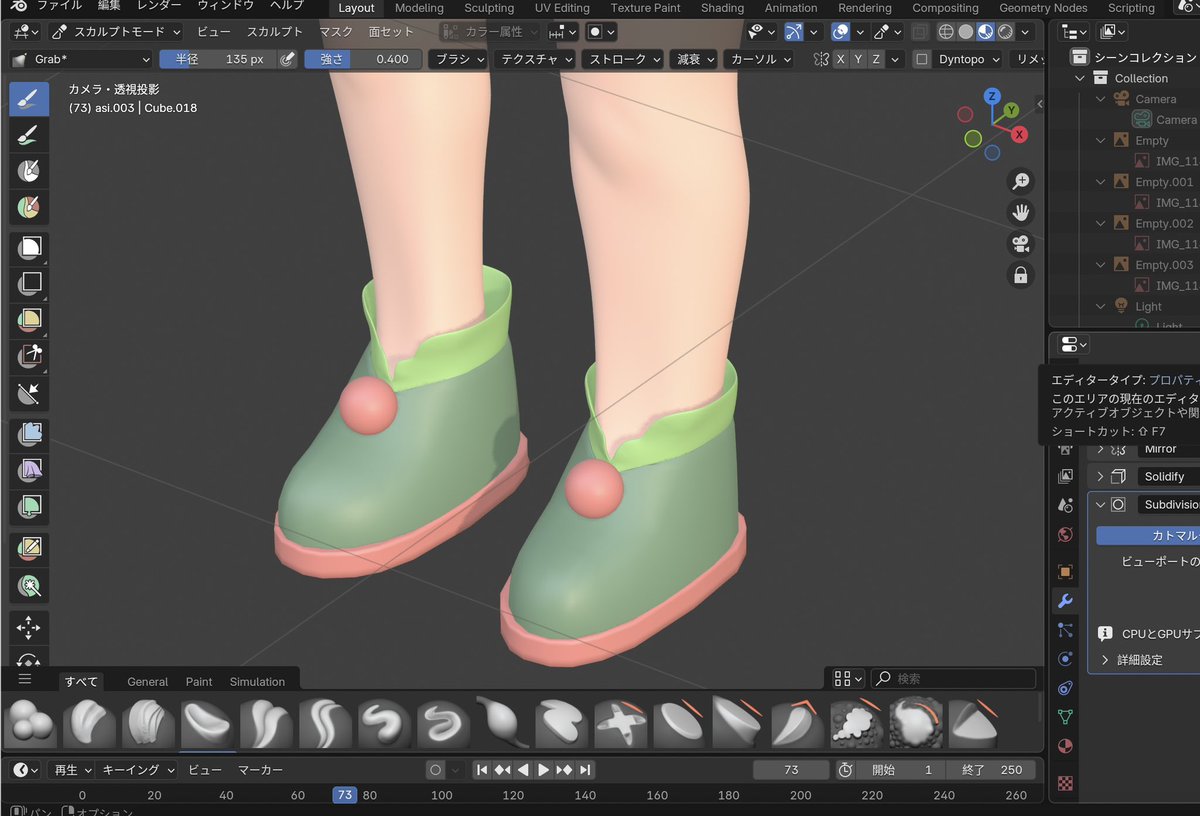Select the Move transform tool
This screenshot has height=816, width=1200.
[29, 628]
